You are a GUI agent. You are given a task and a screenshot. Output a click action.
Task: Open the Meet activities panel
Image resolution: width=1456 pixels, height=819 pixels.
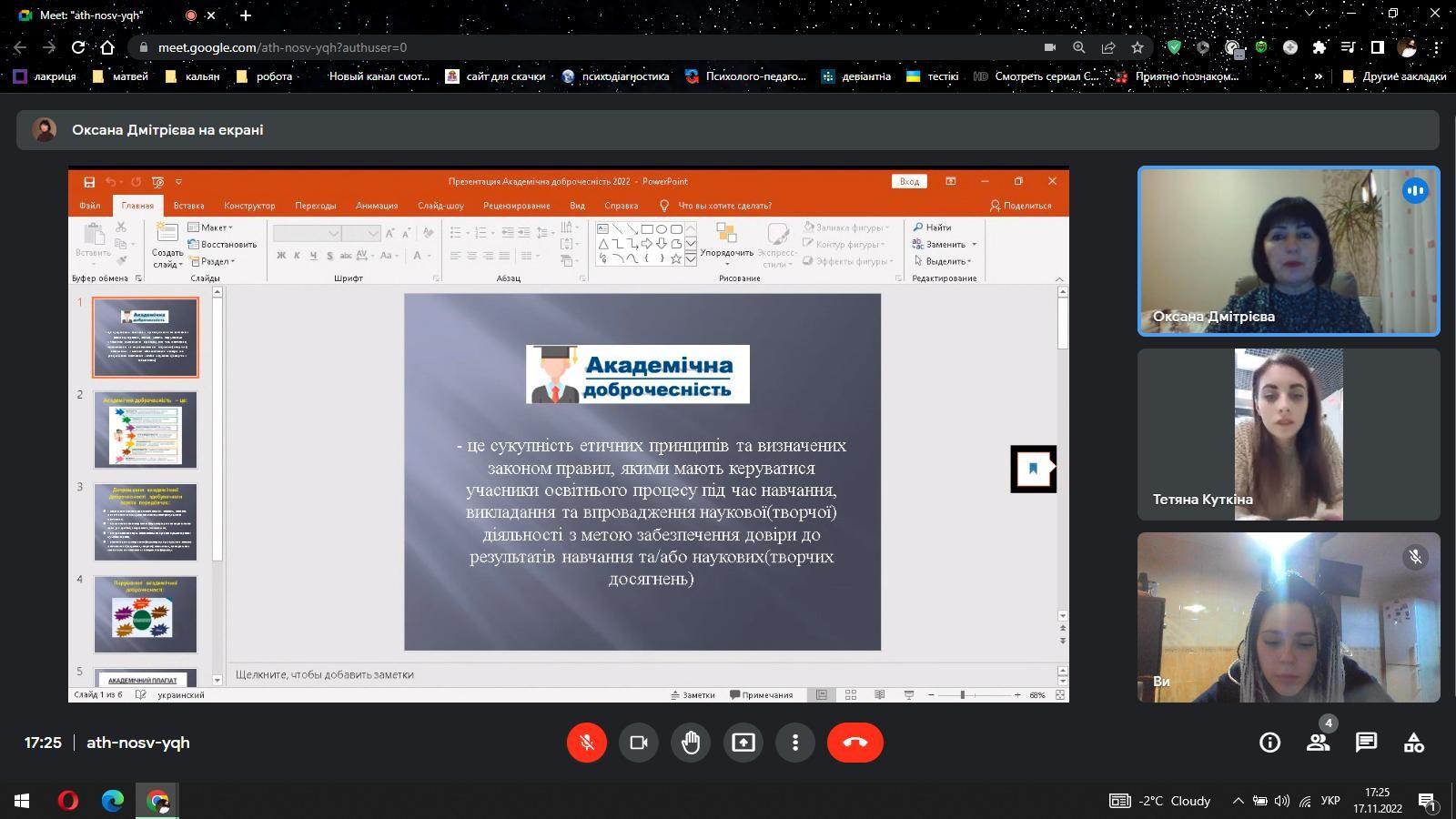tap(1413, 743)
